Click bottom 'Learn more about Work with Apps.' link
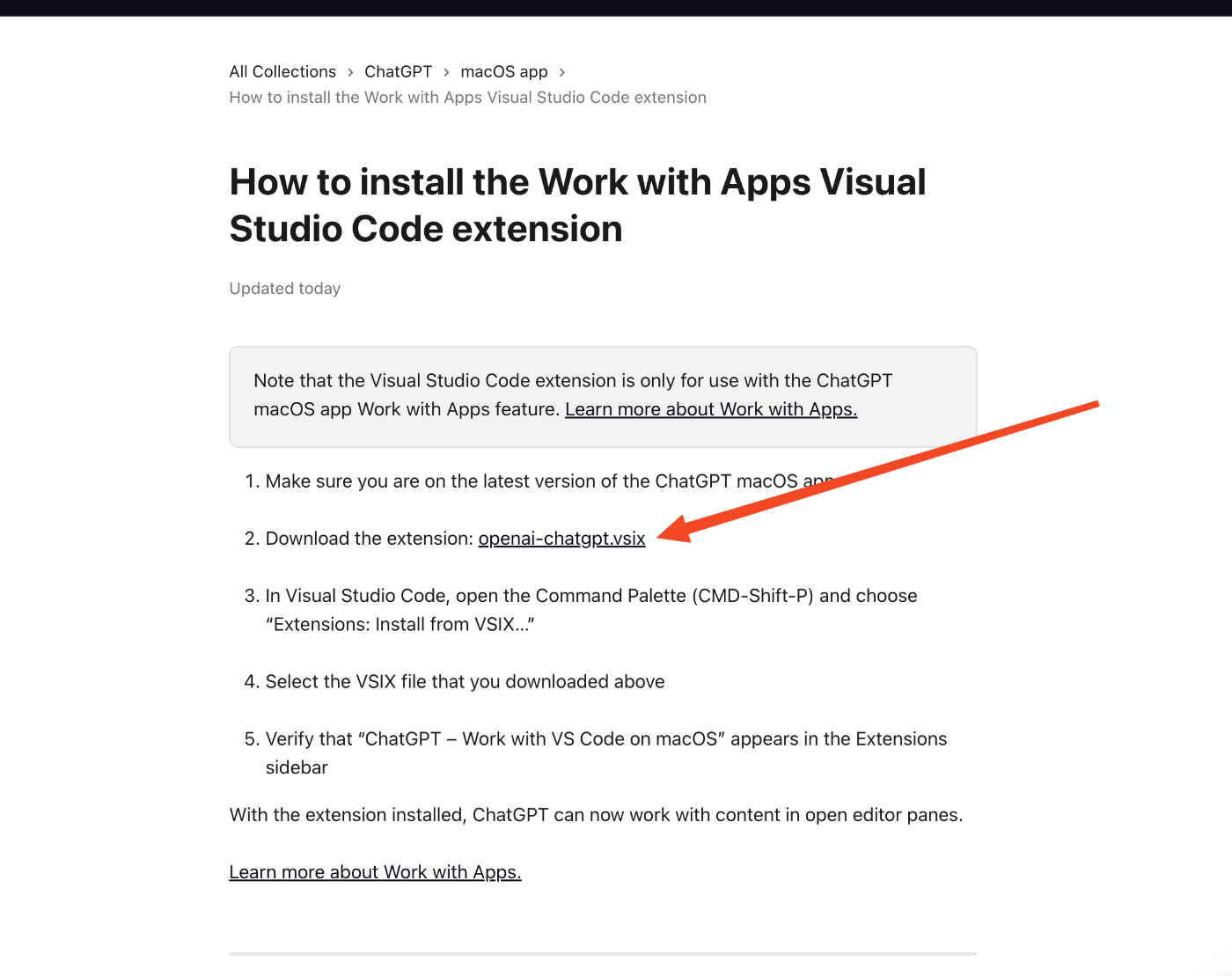 coord(375,872)
